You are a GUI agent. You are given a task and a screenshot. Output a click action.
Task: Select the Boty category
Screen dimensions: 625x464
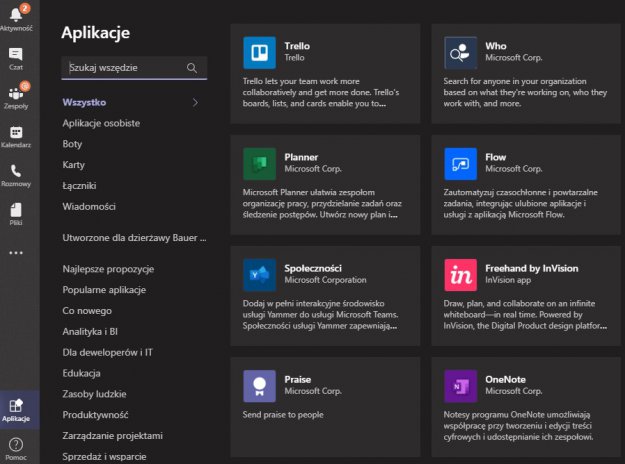(x=73, y=144)
